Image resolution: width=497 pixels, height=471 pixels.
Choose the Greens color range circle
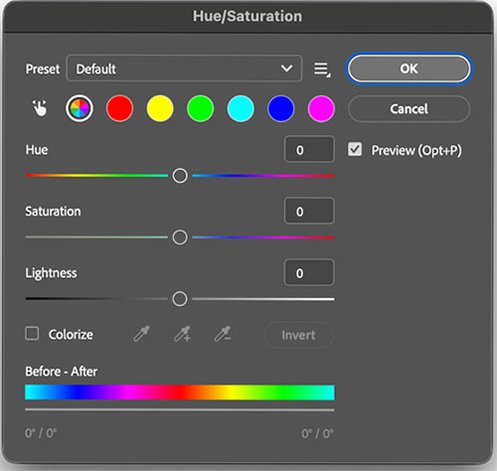tap(200, 108)
